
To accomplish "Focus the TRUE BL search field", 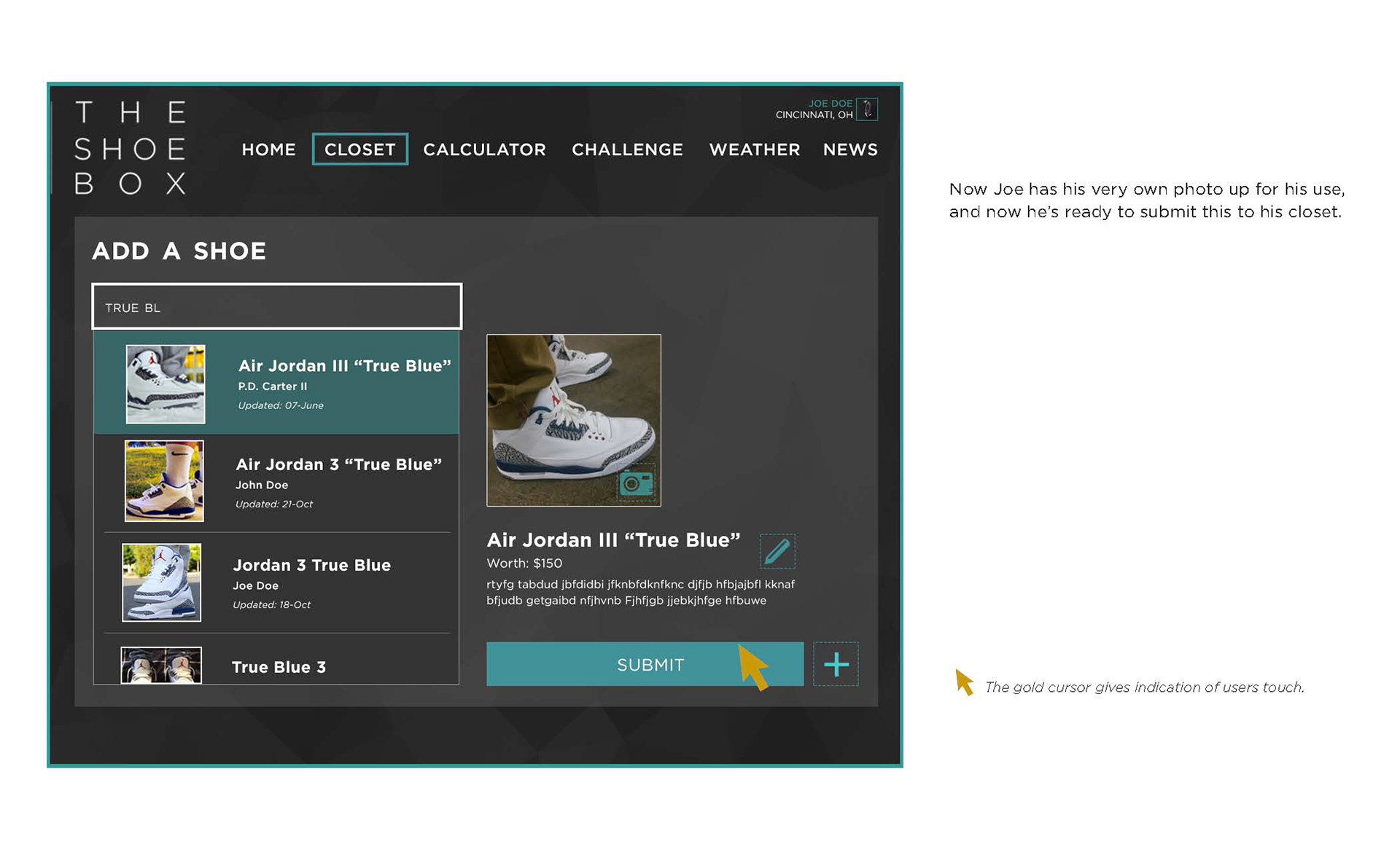I will [277, 307].
